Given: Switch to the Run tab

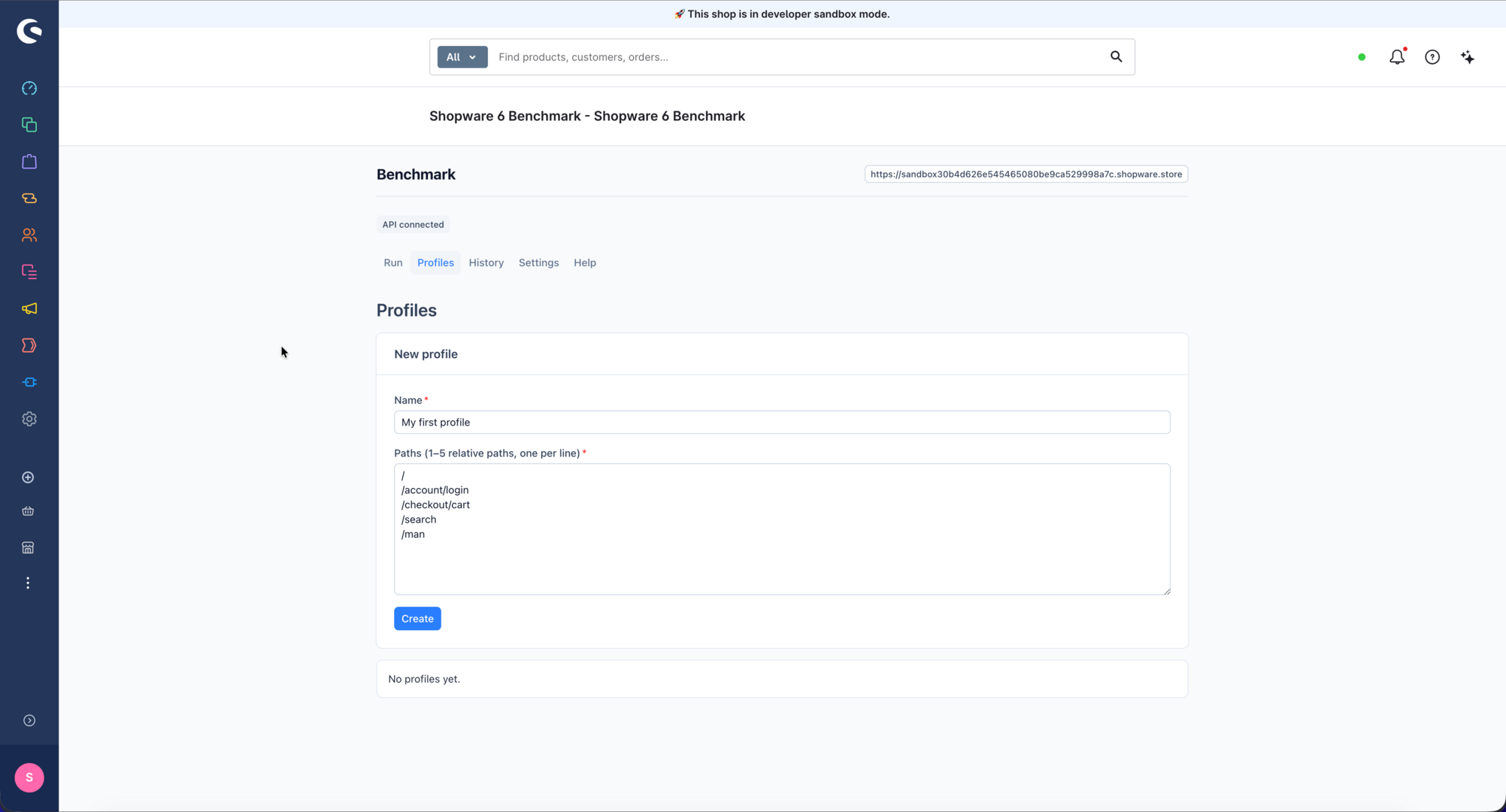Looking at the screenshot, I should [x=393, y=262].
